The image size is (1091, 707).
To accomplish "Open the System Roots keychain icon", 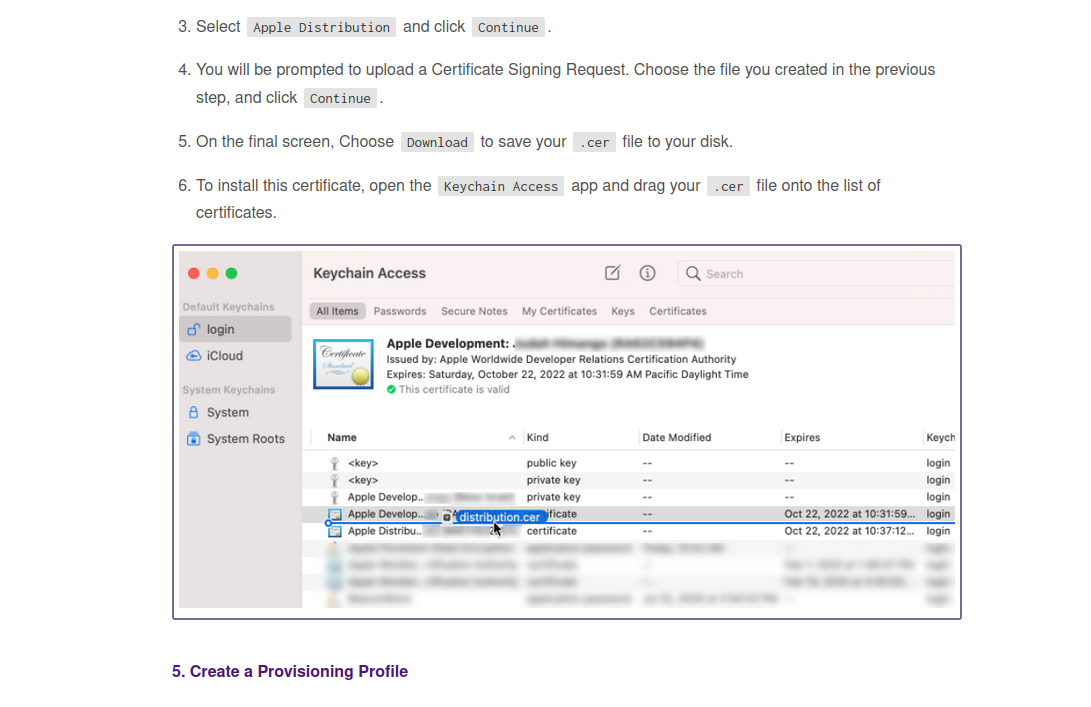I will coord(193,438).
